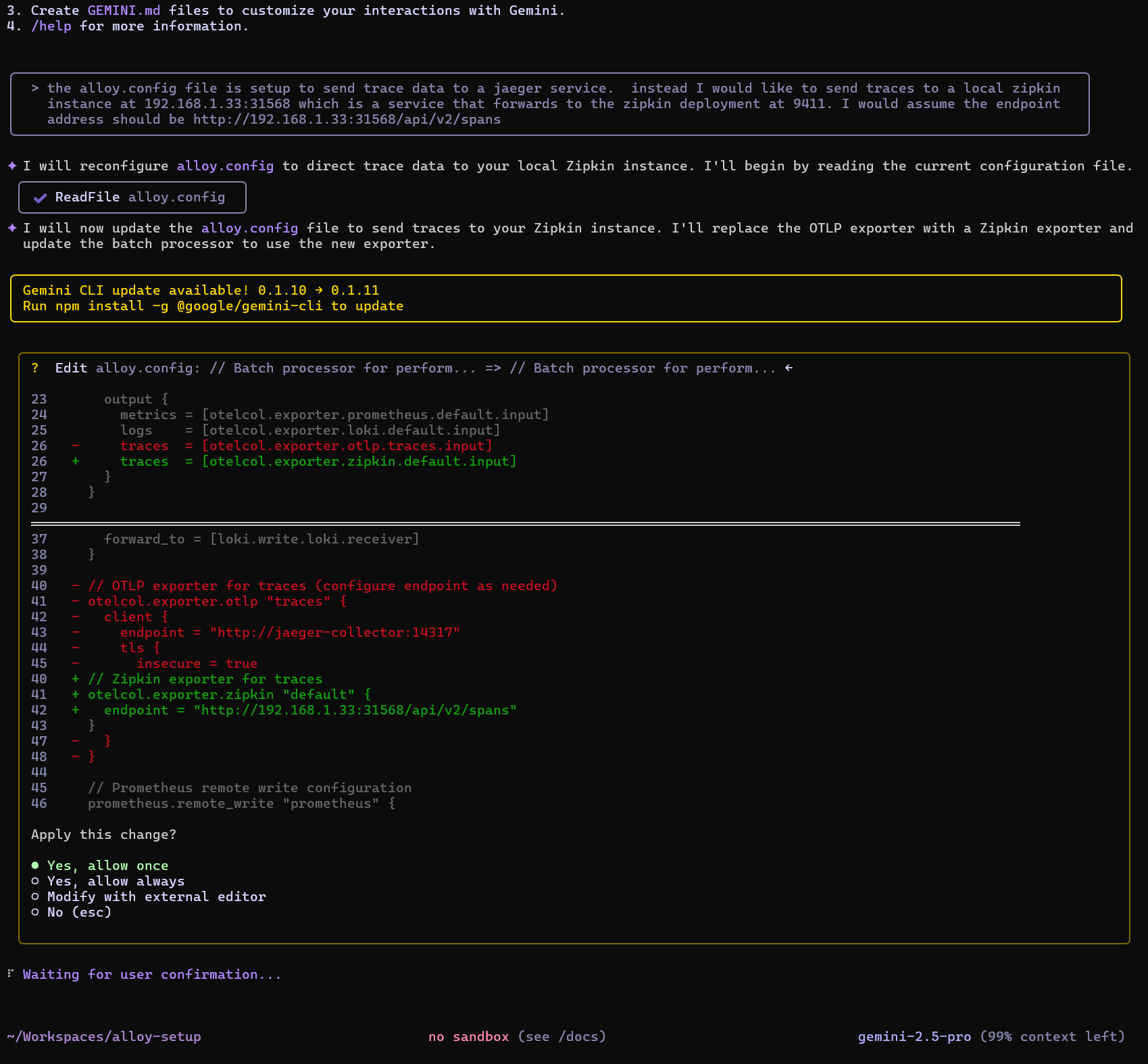Select 'No (esc)' option
The image size is (1148, 1064).
pyautogui.click(x=72, y=912)
